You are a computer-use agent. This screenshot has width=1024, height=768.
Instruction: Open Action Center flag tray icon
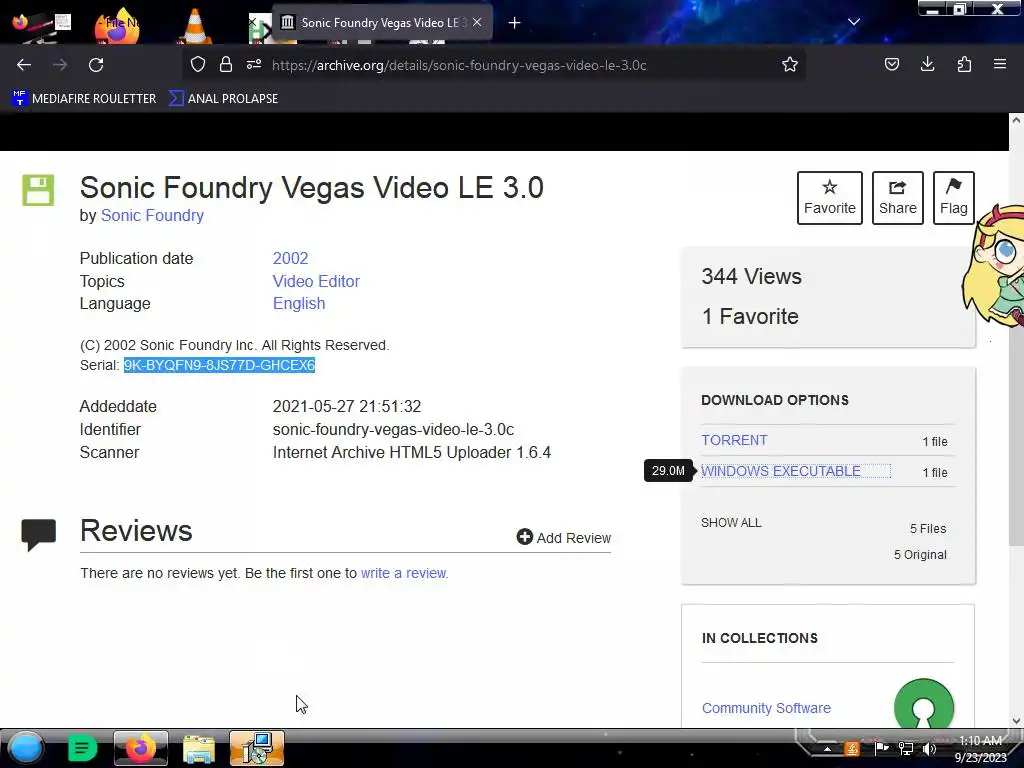click(x=881, y=748)
